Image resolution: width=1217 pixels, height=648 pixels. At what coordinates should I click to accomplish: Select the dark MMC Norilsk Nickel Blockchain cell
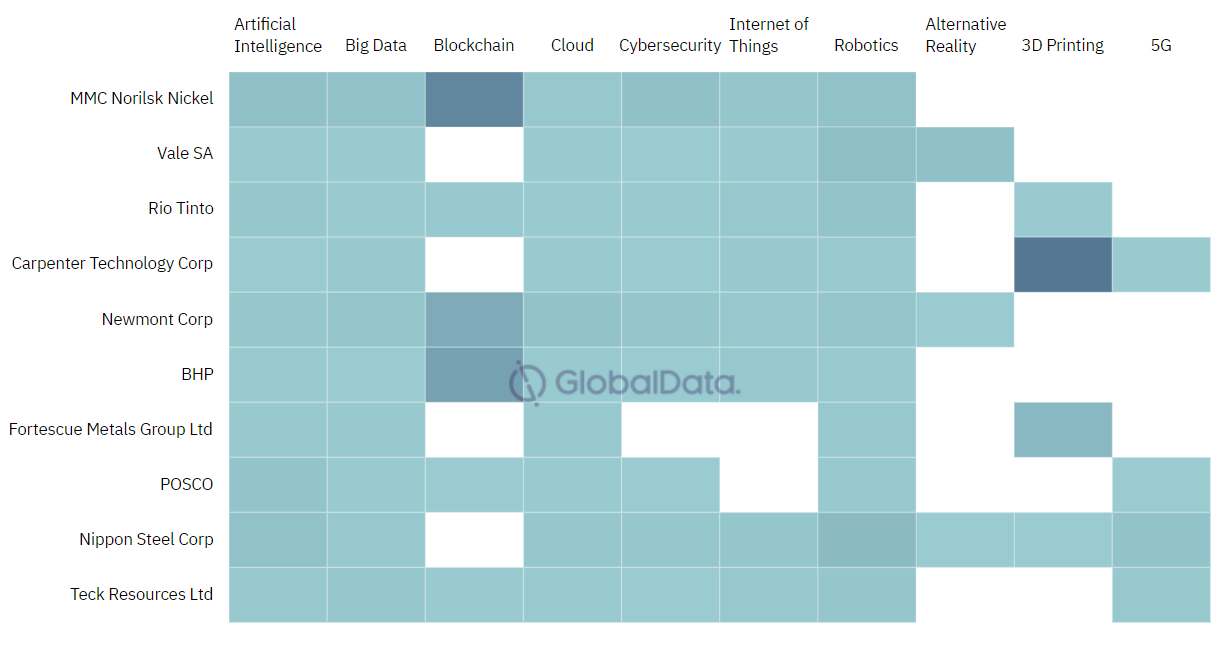pos(474,99)
